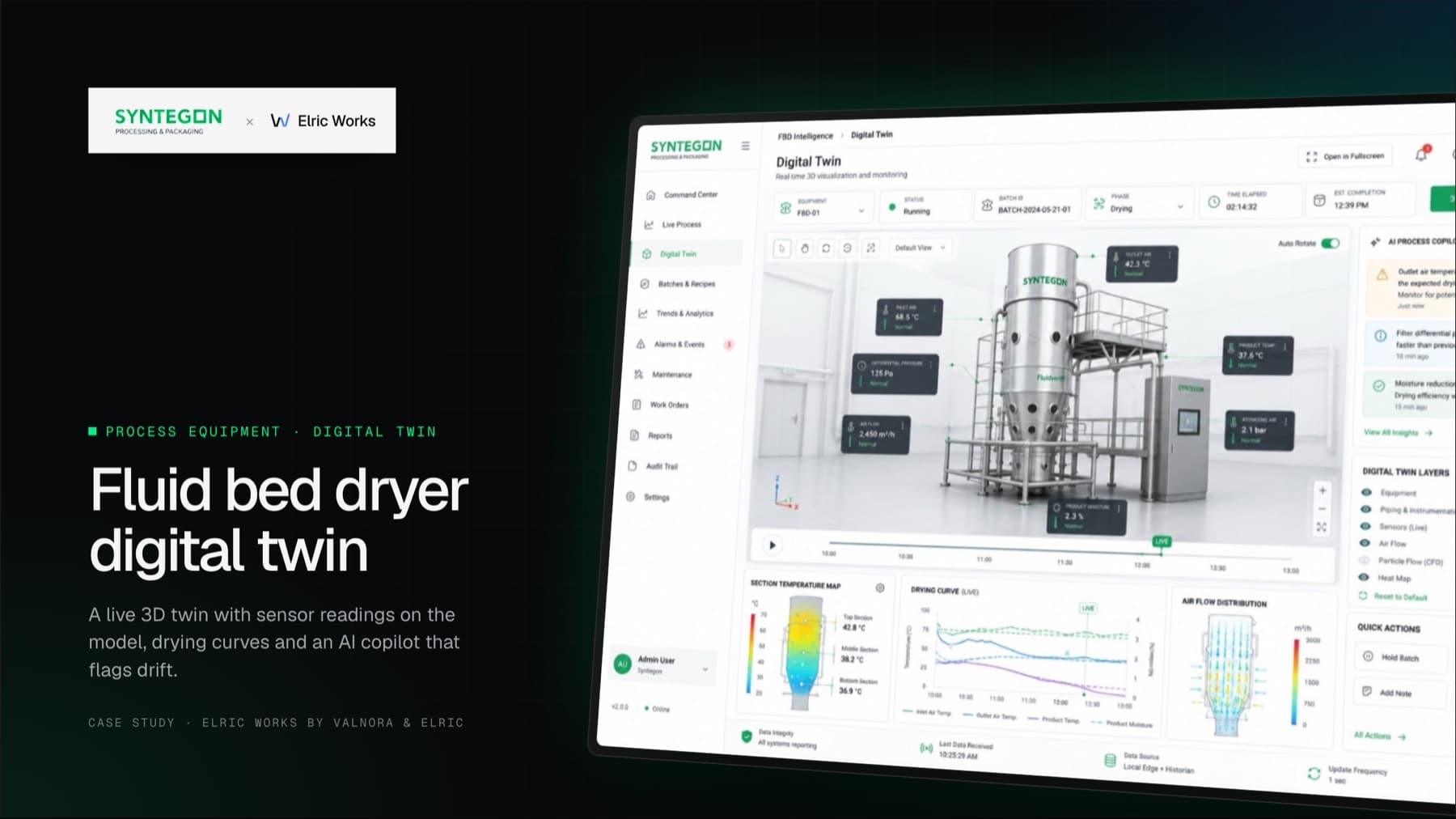Screen dimensions: 1456x819
Task: Click the fit-to-screen toolbar icon
Action: pos(870,248)
